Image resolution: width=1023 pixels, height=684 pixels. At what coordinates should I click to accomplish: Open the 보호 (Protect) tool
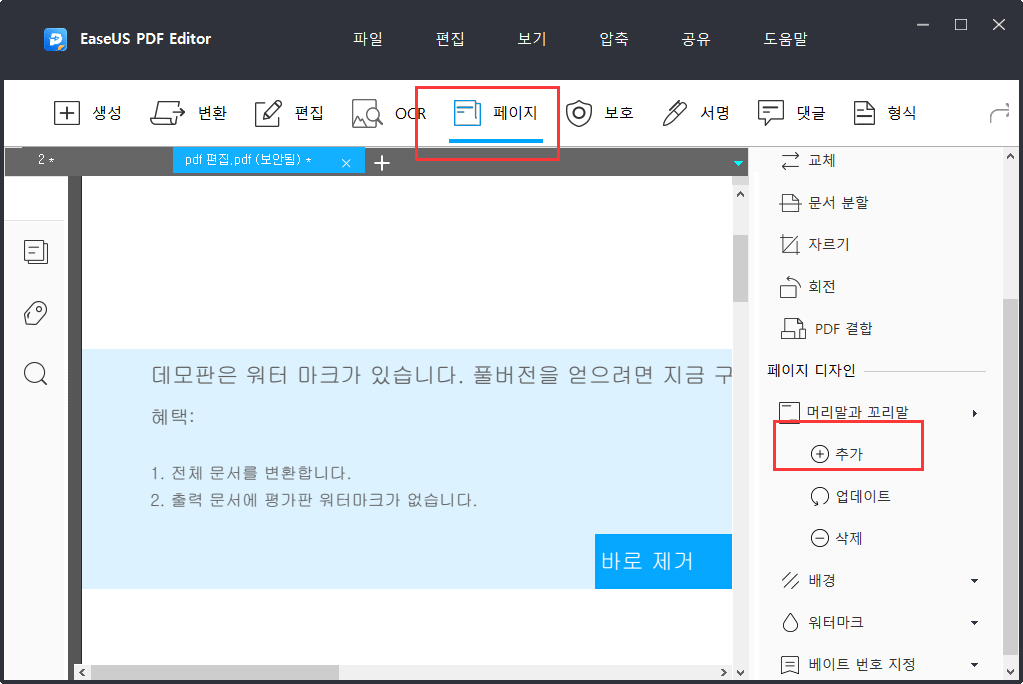[602, 113]
